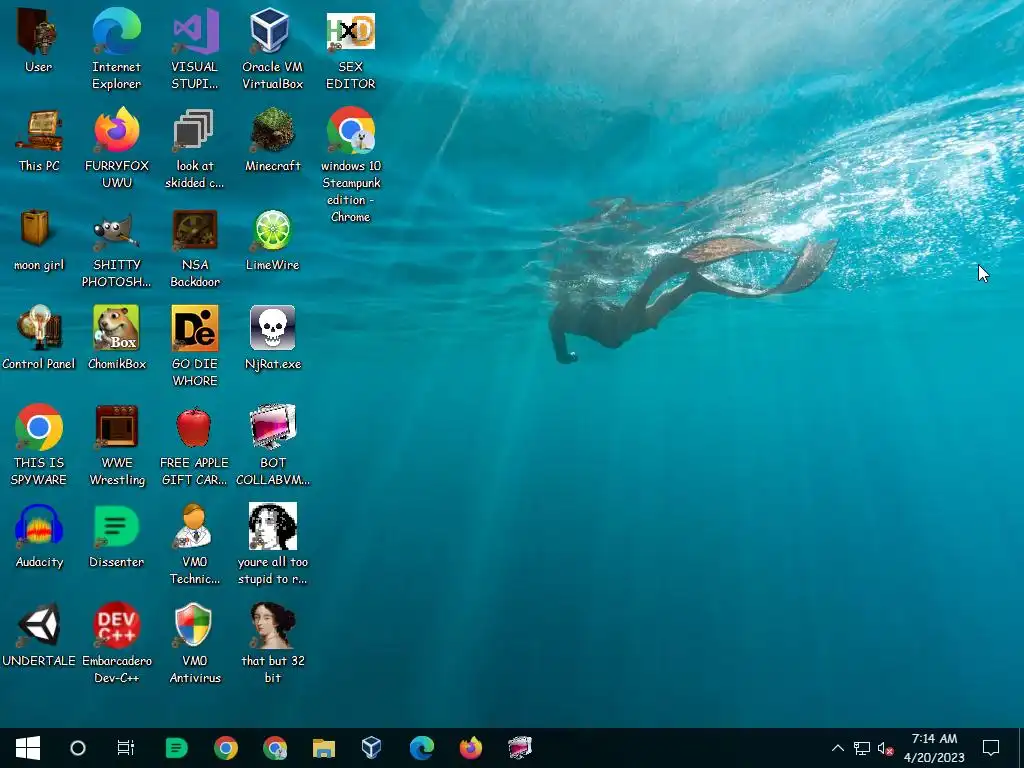The height and width of the screenshot is (768, 1024).
Task: Launch VirtualBox cube from the taskbar
Action: [372, 748]
